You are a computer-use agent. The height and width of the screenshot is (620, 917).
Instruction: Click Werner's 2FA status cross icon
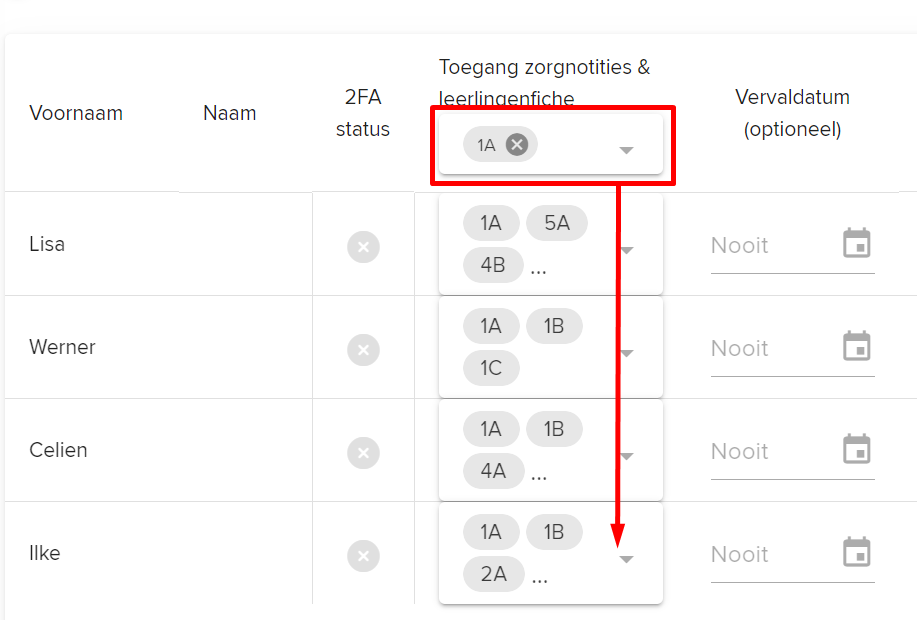click(x=363, y=350)
